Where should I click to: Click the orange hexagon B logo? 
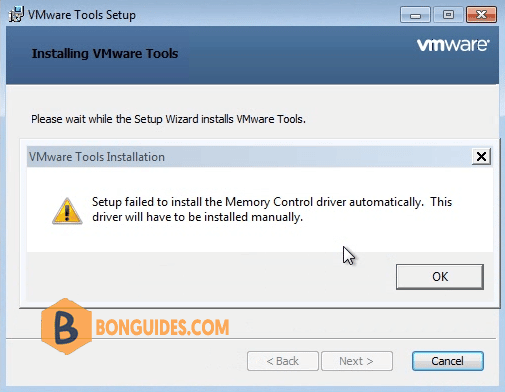coord(67,327)
